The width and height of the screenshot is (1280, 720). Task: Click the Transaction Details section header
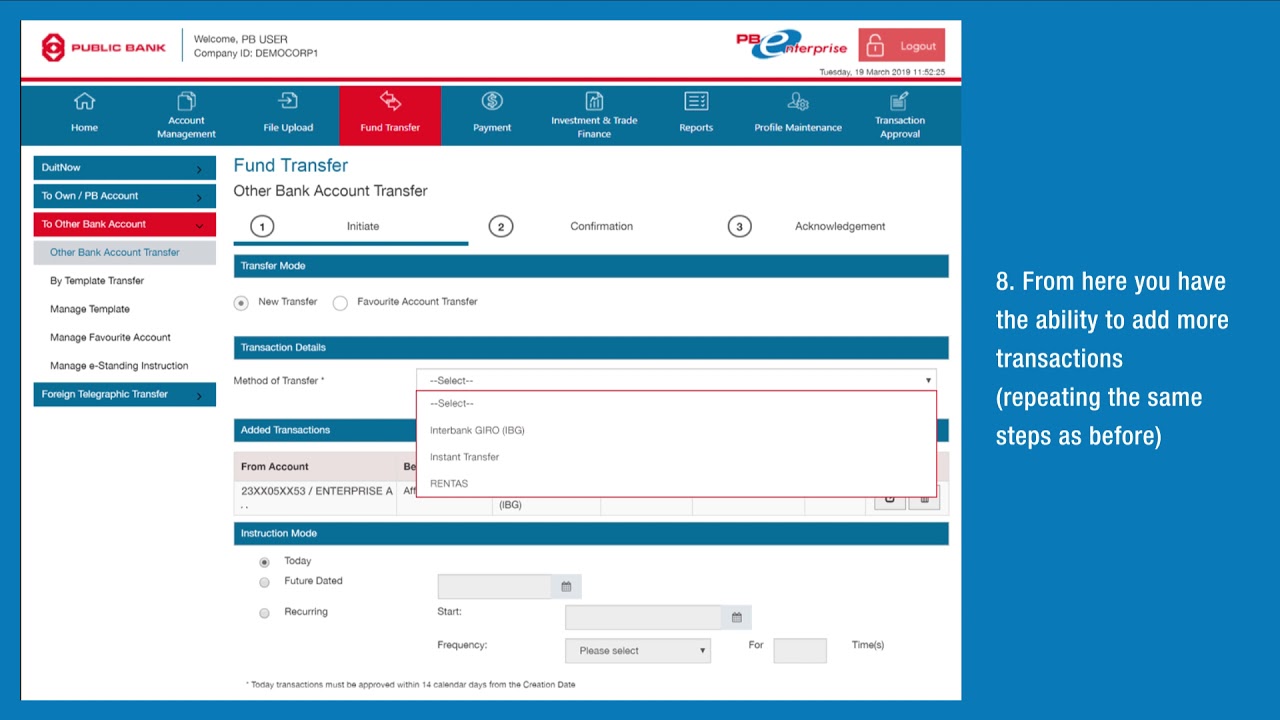tap(591, 348)
